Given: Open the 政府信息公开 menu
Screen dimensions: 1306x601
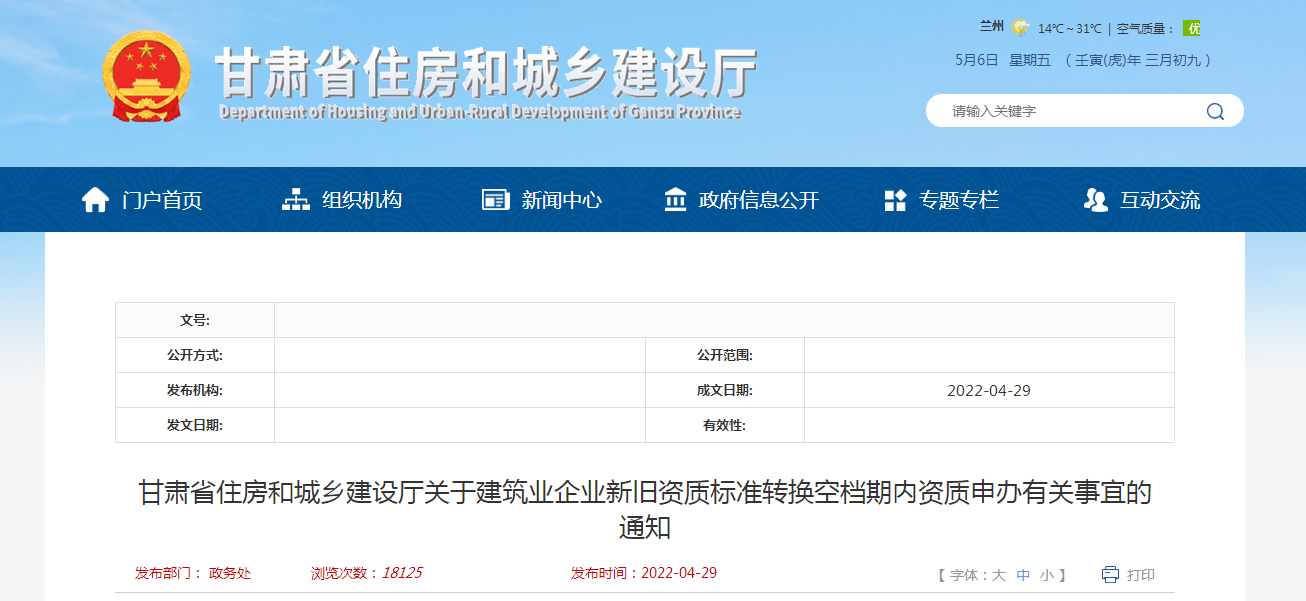Looking at the screenshot, I should 759,200.
